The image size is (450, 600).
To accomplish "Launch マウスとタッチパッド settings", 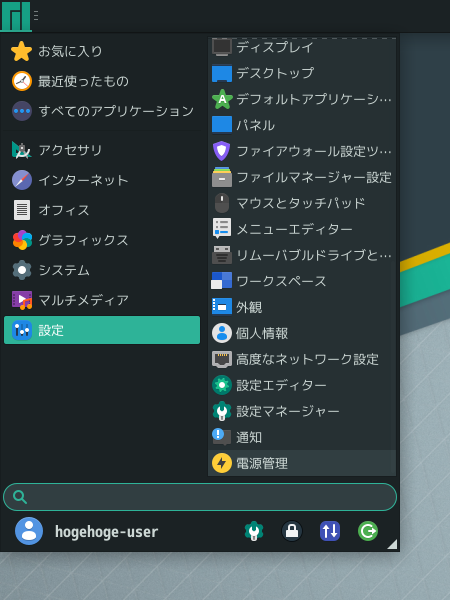I will pos(302,203).
